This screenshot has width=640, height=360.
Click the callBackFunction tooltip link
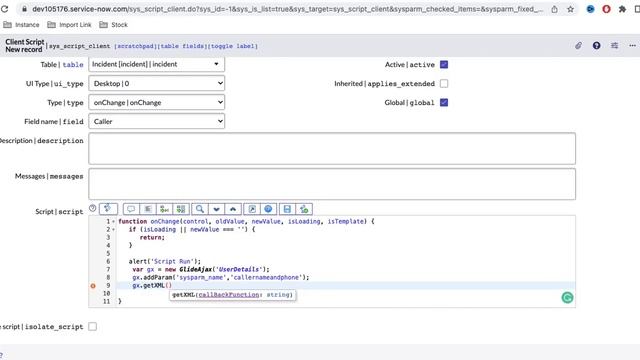pyautogui.click(x=229, y=295)
